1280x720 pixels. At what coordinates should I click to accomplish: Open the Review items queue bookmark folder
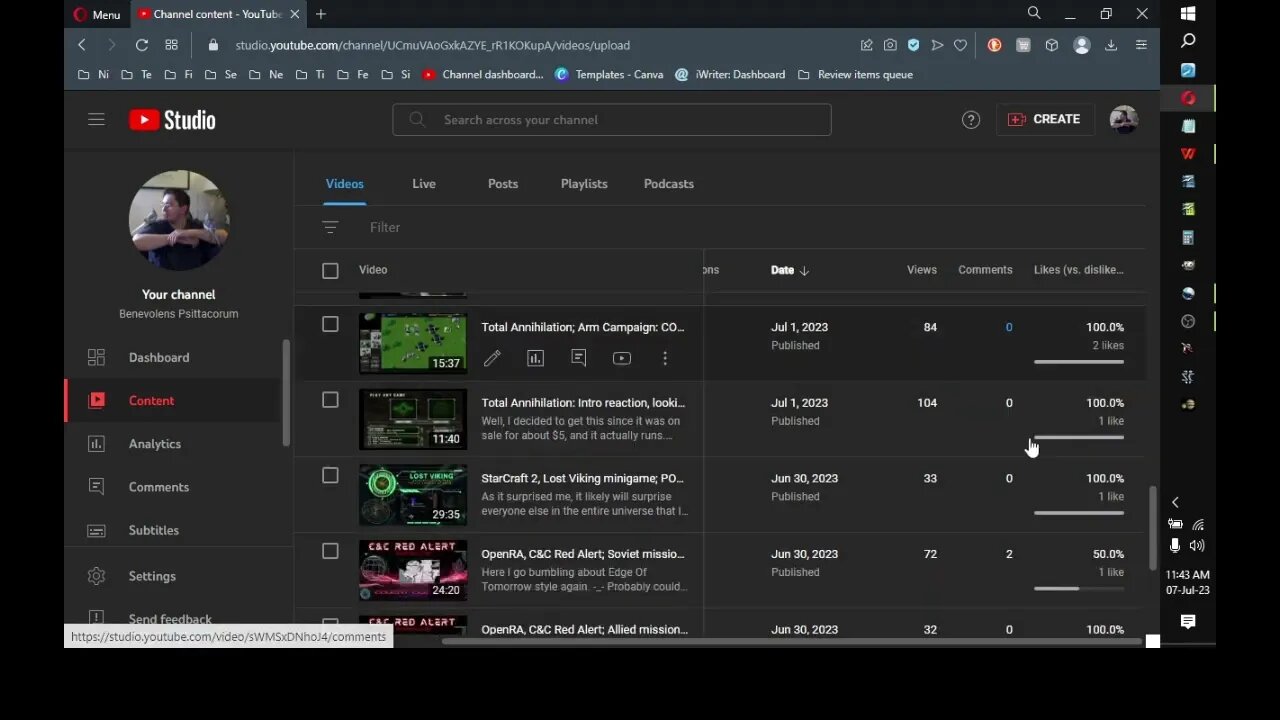pos(855,74)
